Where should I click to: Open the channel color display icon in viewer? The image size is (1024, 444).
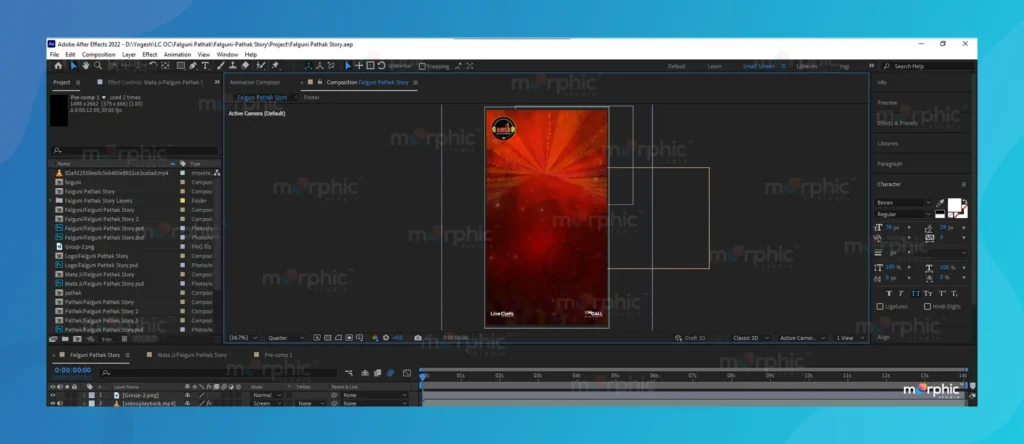pyautogui.click(x=376, y=338)
